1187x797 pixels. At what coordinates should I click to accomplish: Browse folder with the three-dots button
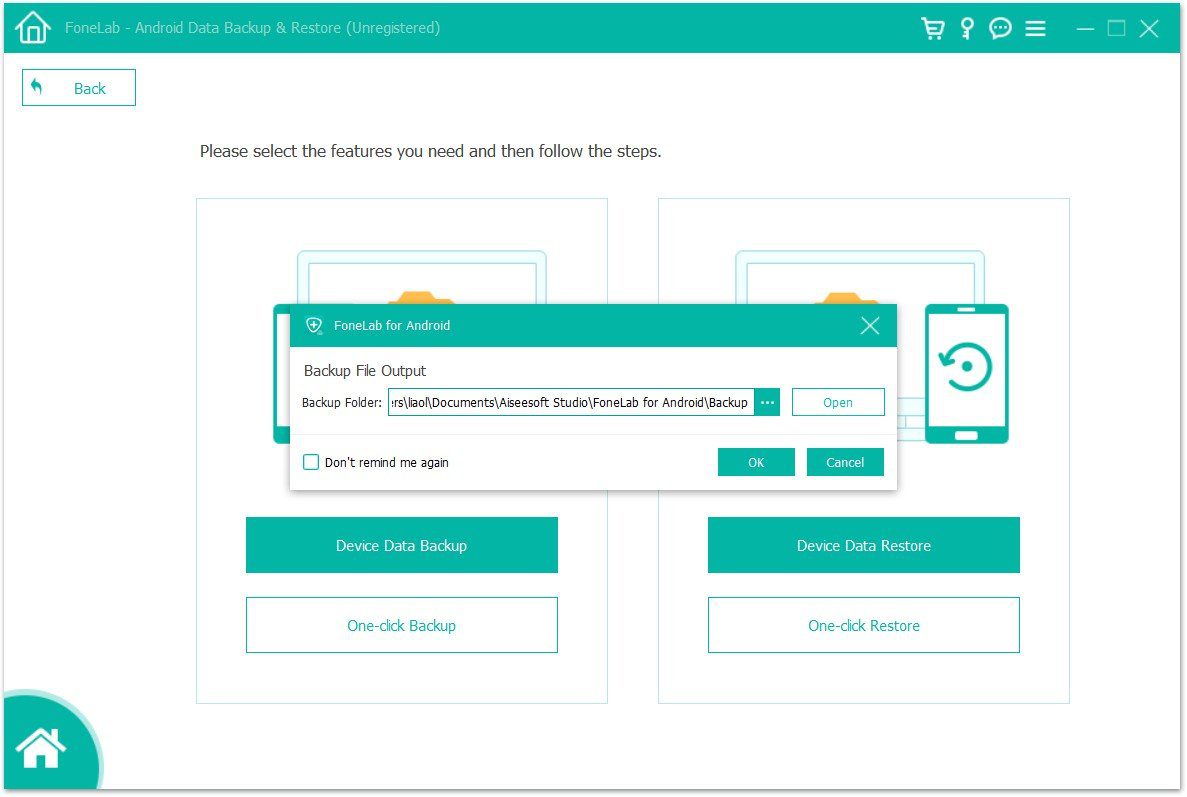click(x=767, y=402)
